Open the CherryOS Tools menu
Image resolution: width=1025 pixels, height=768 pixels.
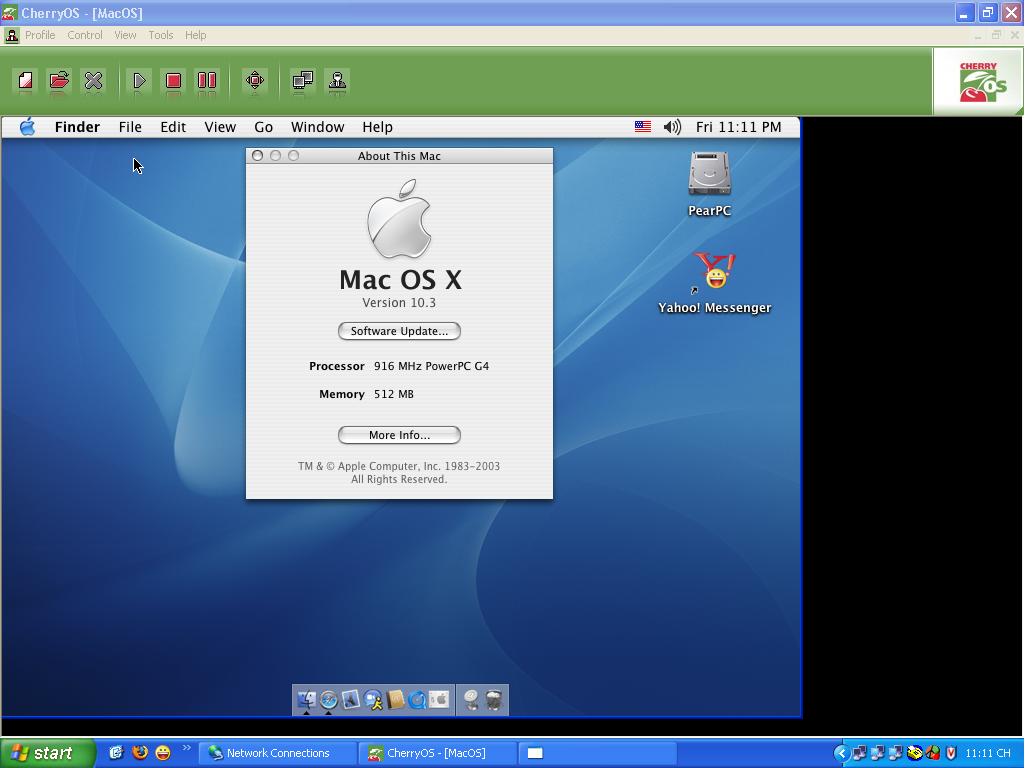(160, 35)
